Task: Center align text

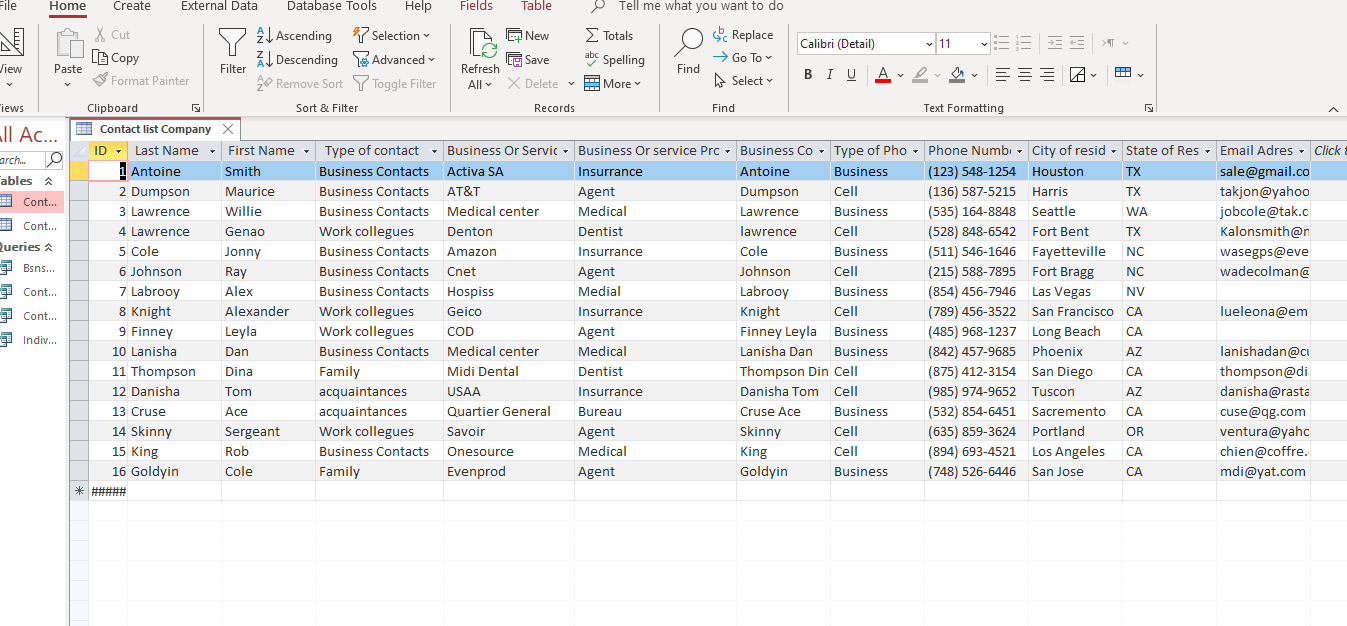Action: tap(1024, 75)
